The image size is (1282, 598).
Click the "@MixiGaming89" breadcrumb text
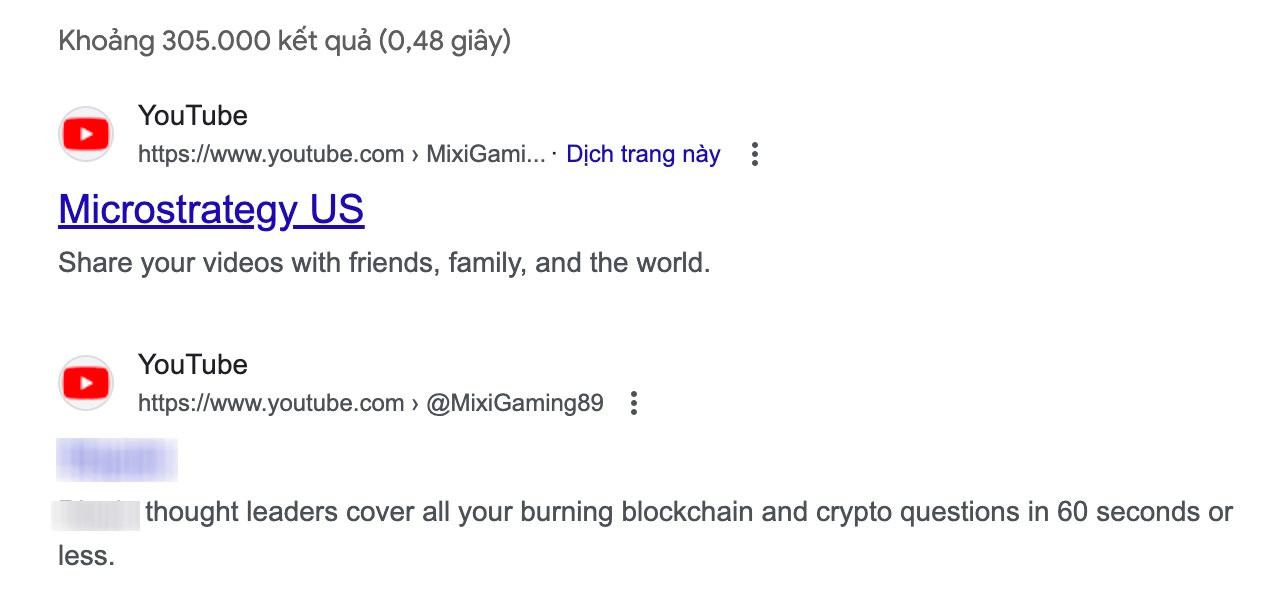pyautogui.click(x=515, y=403)
